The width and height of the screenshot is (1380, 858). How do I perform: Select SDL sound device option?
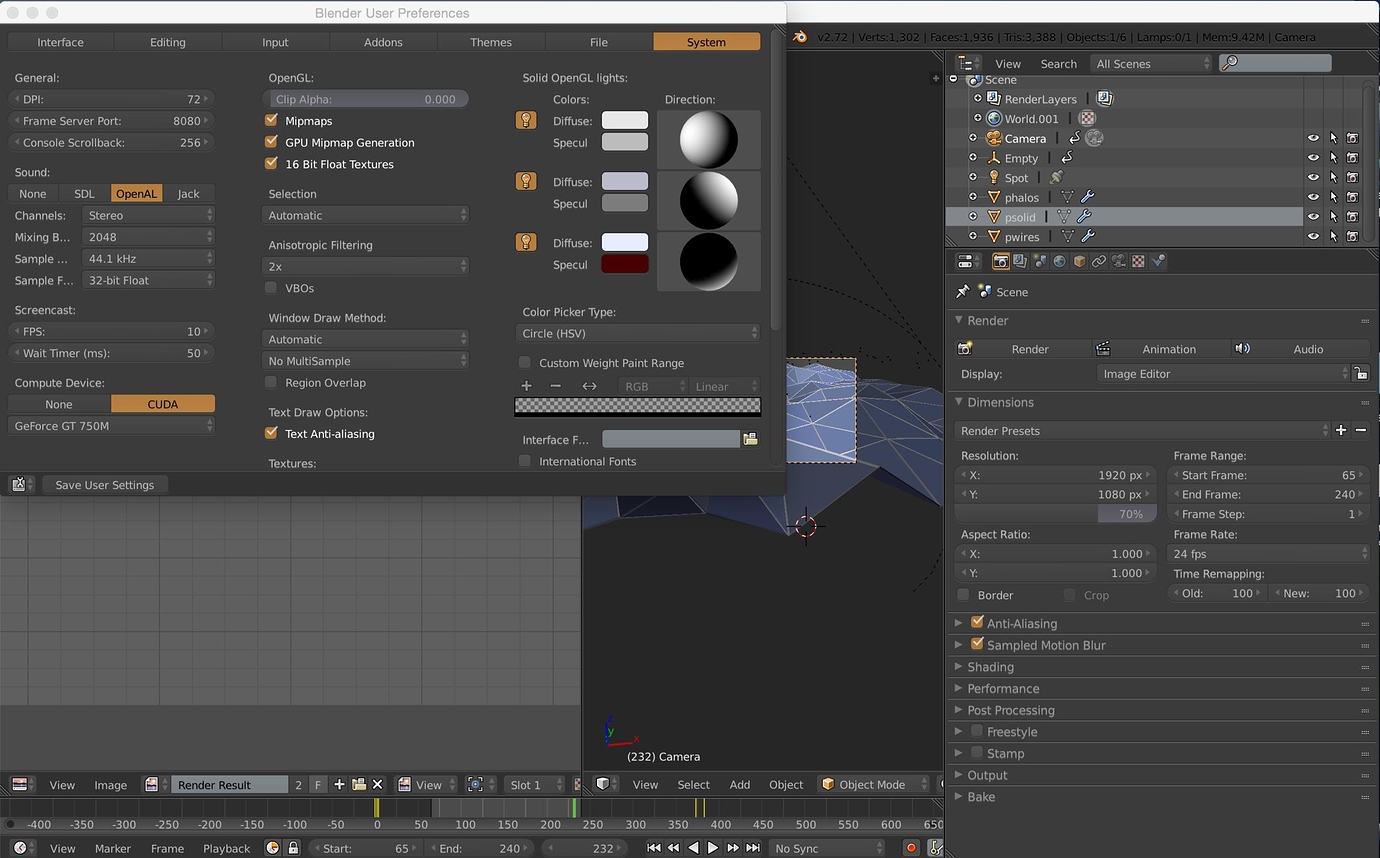[84, 194]
